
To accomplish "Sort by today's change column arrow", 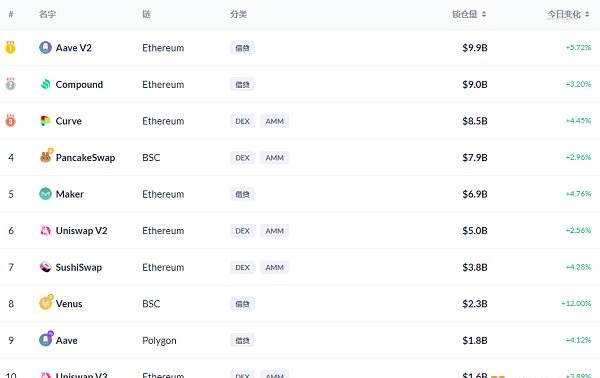I will (587, 14).
